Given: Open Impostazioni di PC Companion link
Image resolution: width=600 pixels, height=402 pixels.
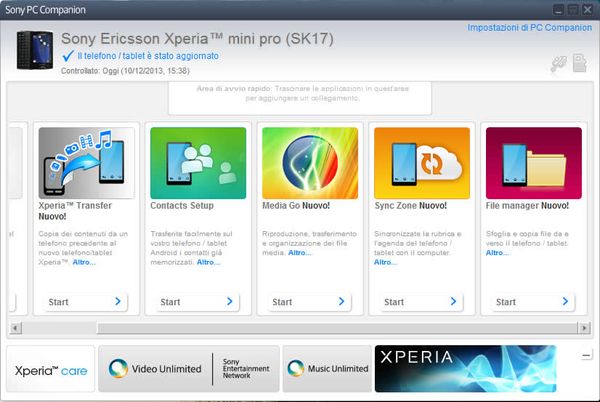Looking at the screenshot, I should click(x=530, y=28).
